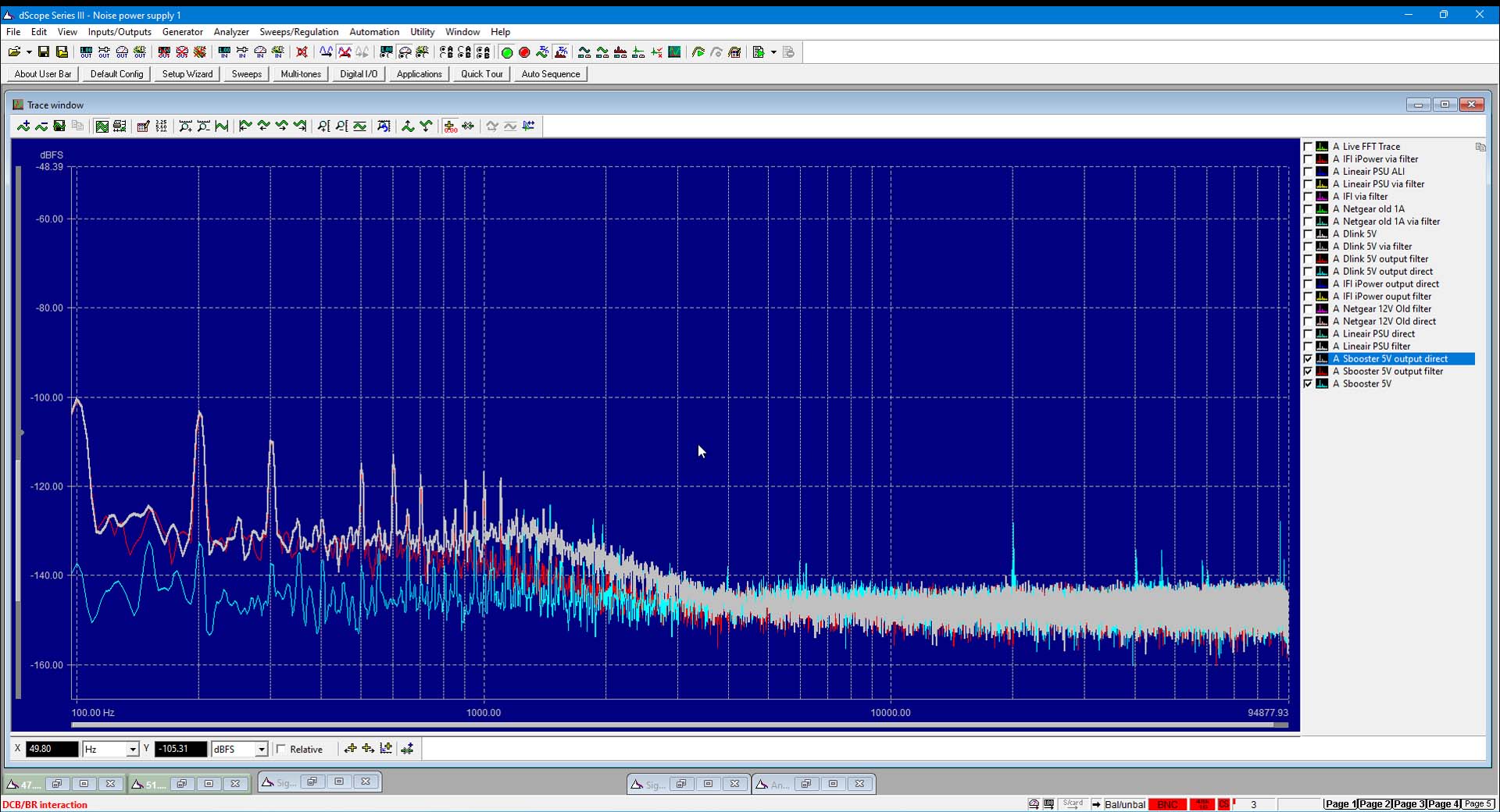
Task: Open the Sweeps/Regulation menu
Action: click(x=298, y=32)
